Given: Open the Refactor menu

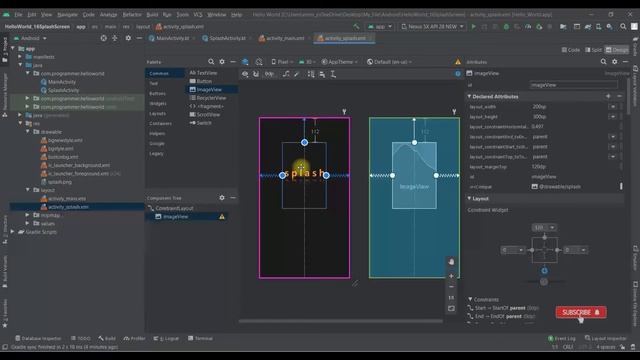Looking at the screenshot, I should [132, 14].
